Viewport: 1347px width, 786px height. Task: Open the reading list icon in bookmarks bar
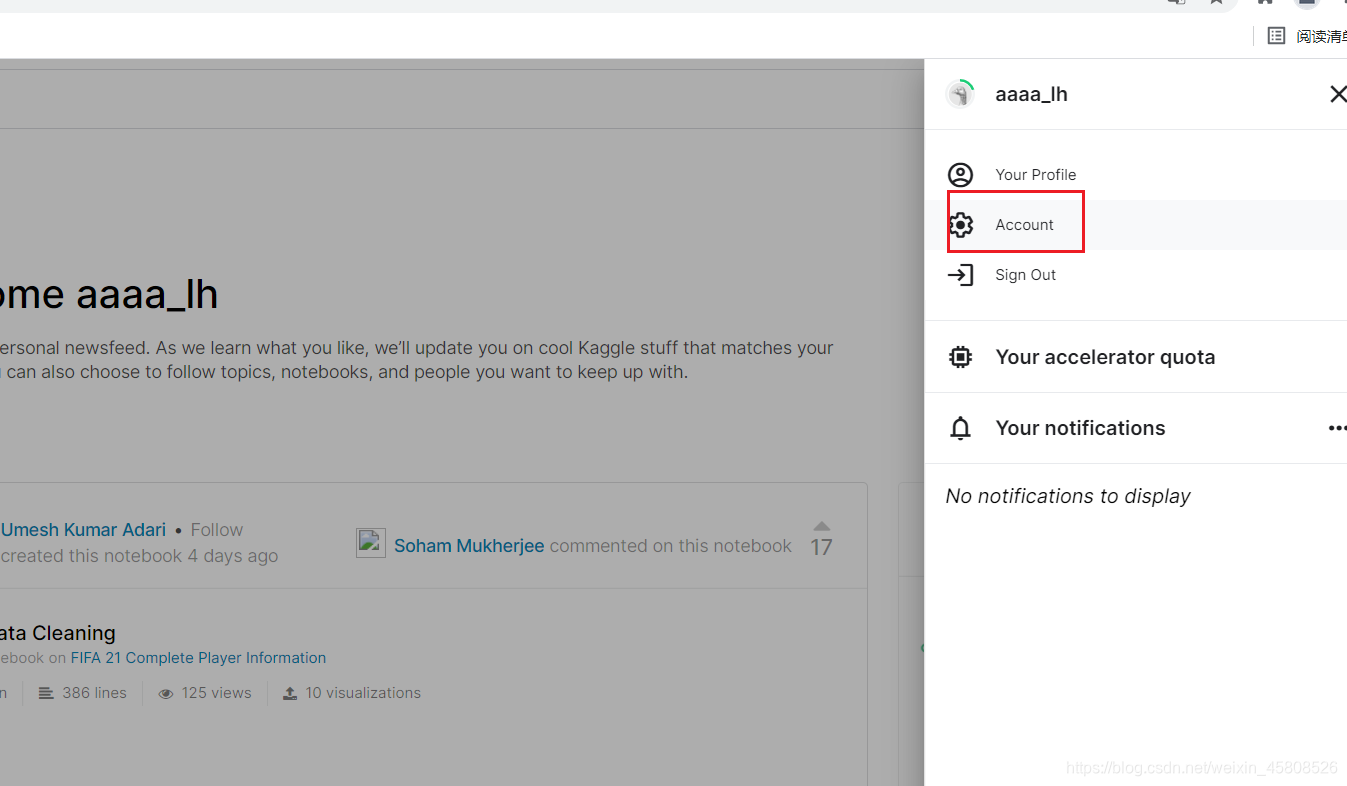click(x=1276, y=36)
